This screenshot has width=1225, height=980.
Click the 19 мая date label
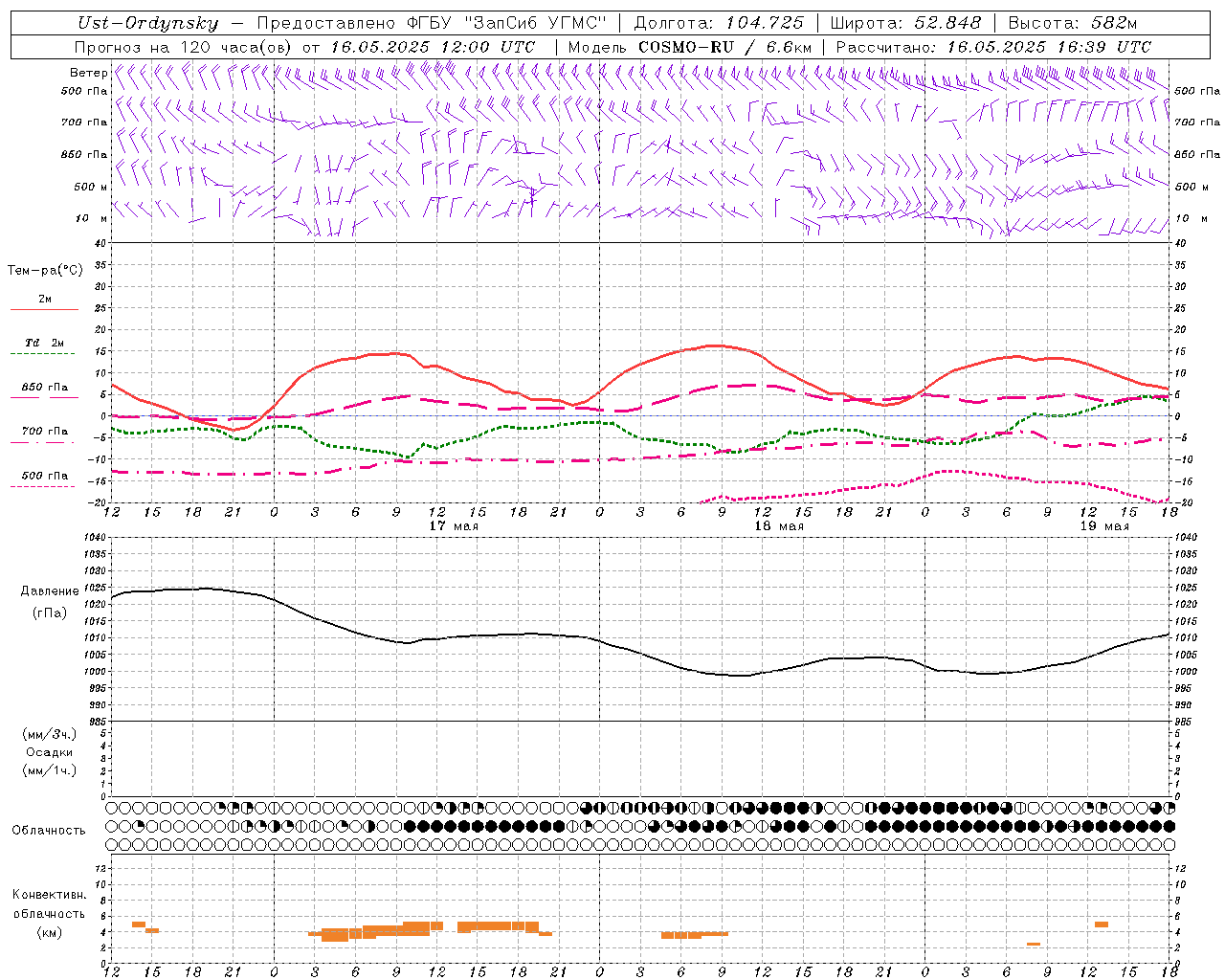click(1104, 526)
